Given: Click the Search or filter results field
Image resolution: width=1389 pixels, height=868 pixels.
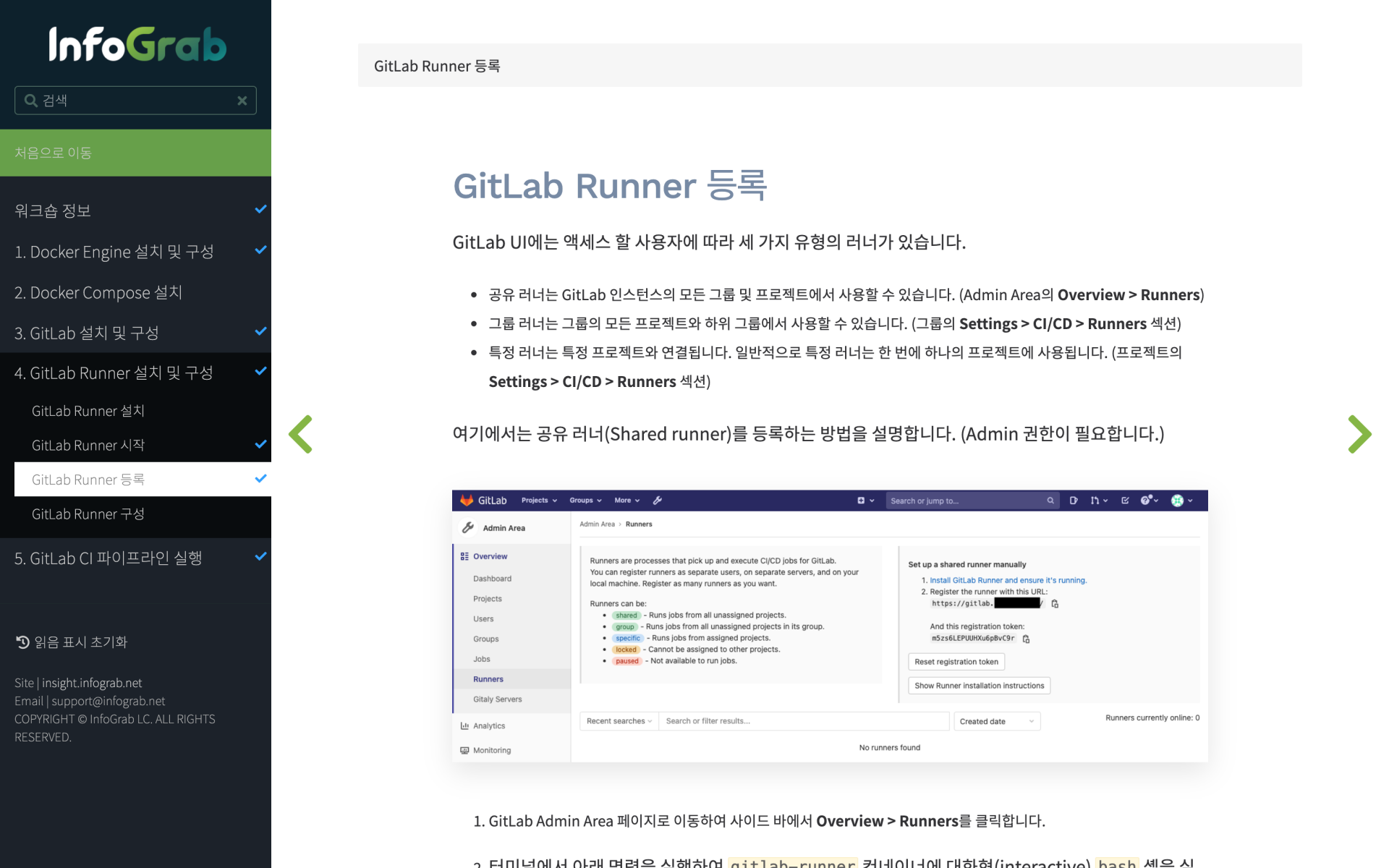Looking at the screenshot, I should tap(804, 721).
